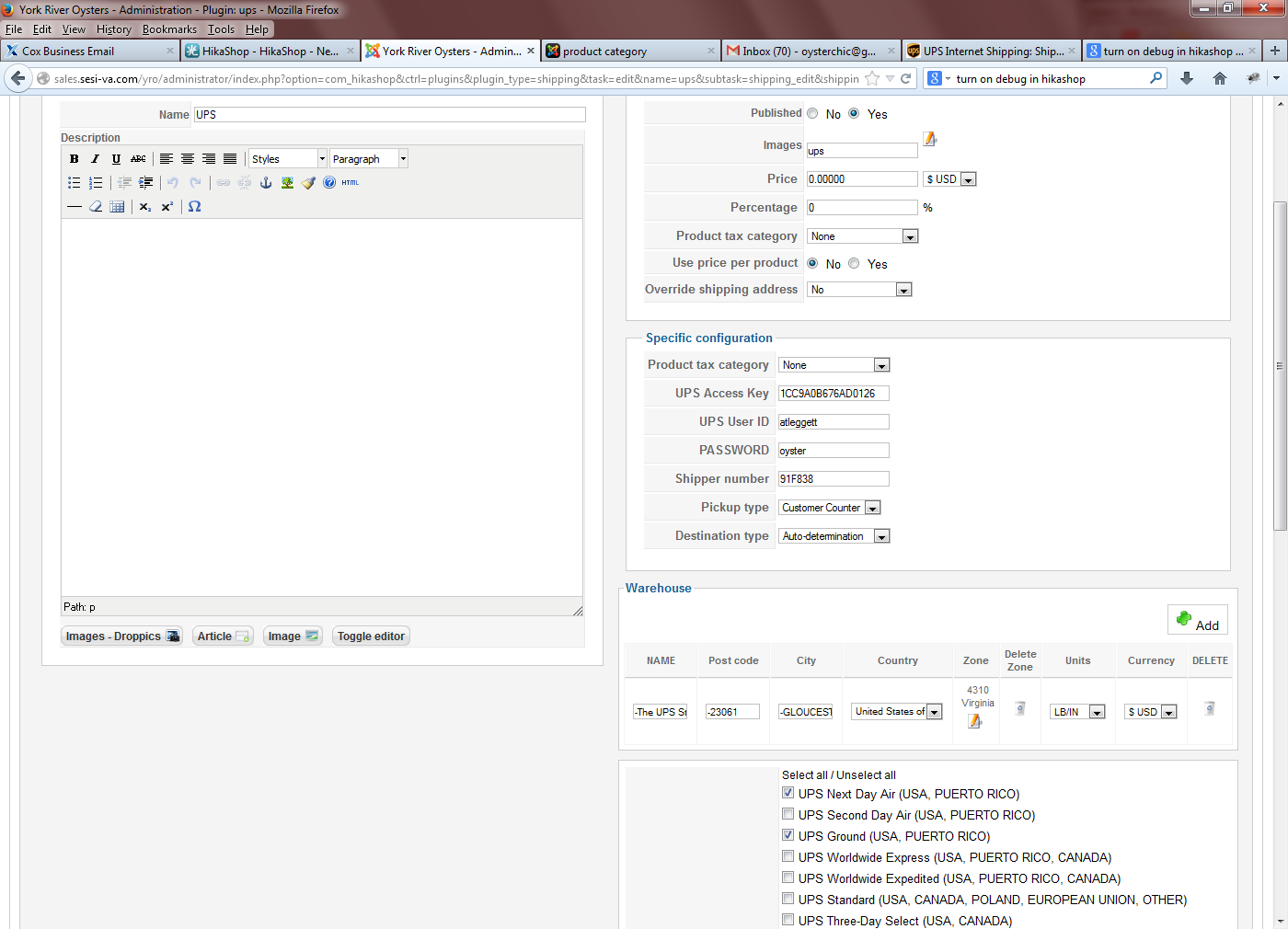Expand the upper Product tax category dropdown
The image size is (1288, 929).
click(x=862, y=236)
